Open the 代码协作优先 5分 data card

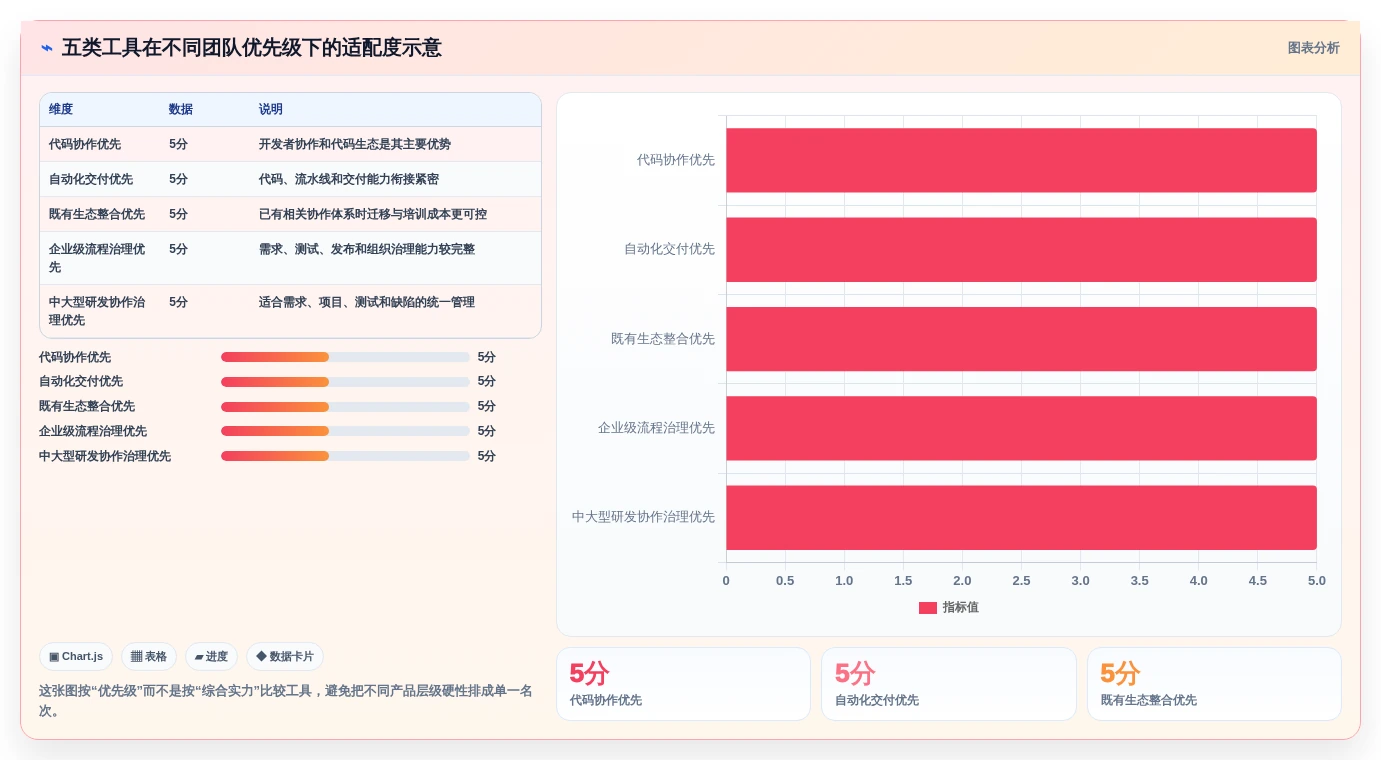tap(683, 684)
